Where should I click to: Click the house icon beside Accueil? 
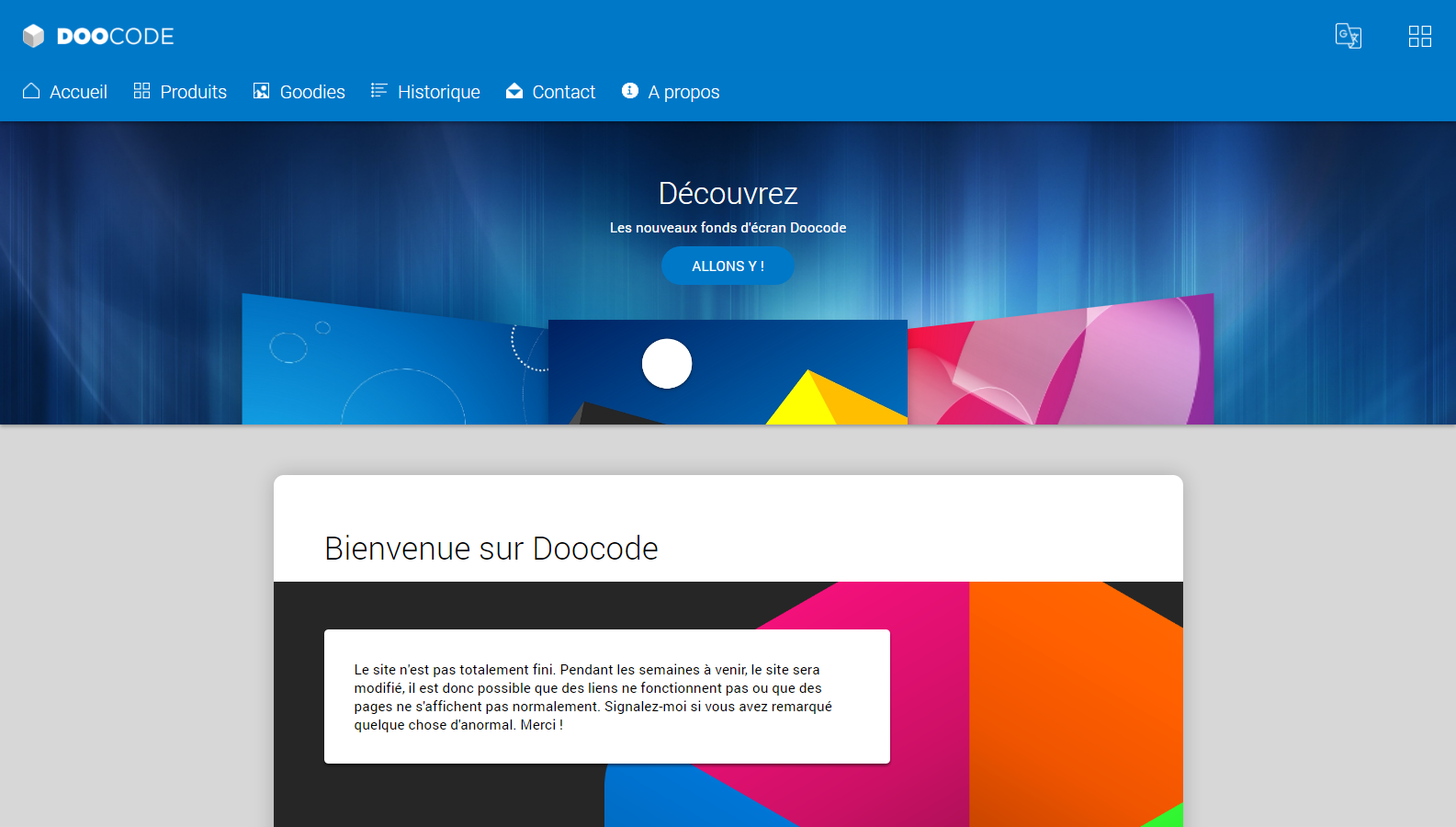point(31,91)
